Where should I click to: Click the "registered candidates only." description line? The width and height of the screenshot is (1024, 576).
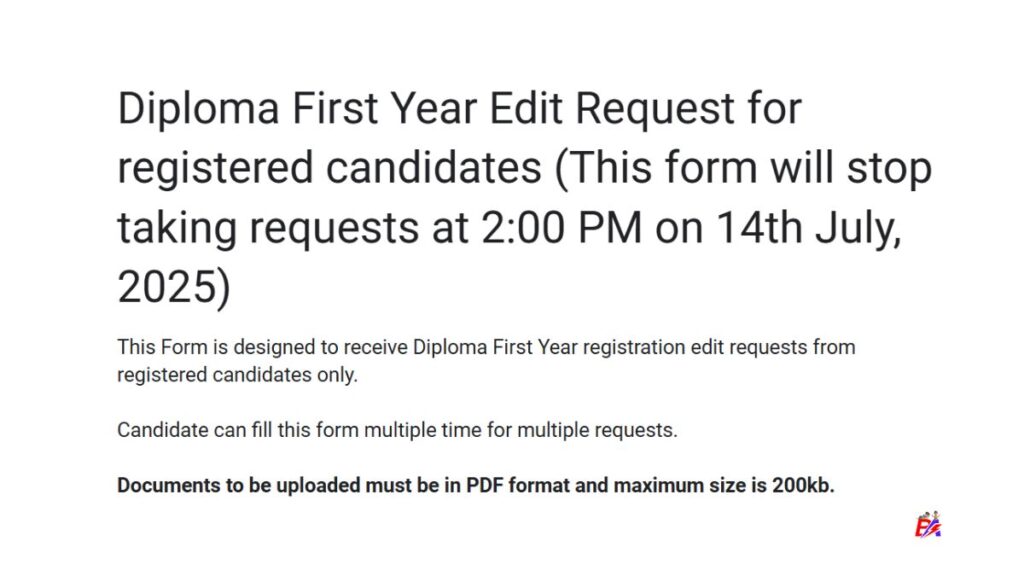237,376
